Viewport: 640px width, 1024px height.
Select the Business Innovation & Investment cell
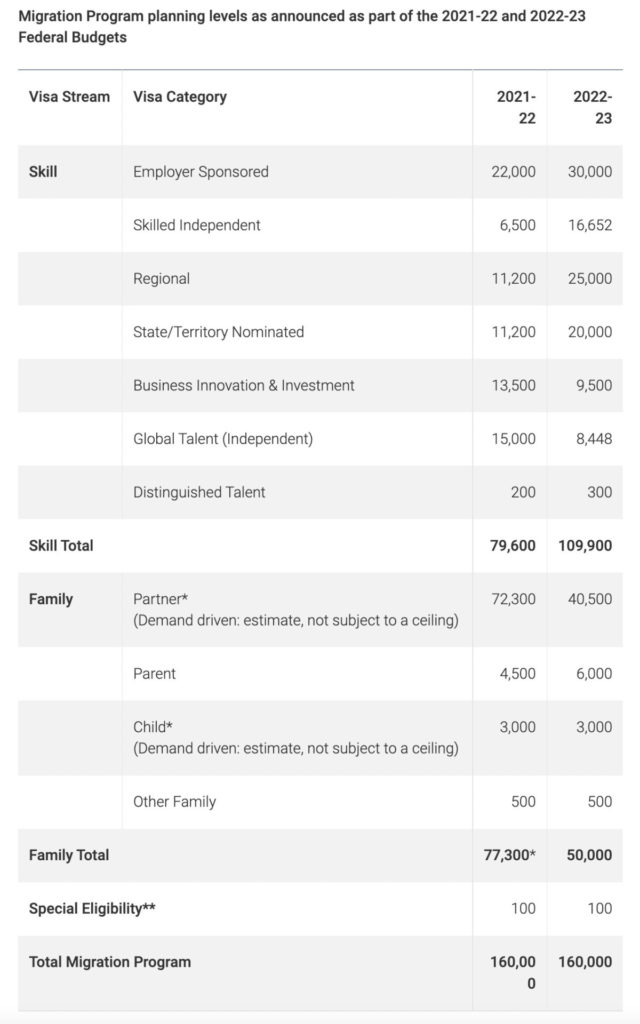244,385
